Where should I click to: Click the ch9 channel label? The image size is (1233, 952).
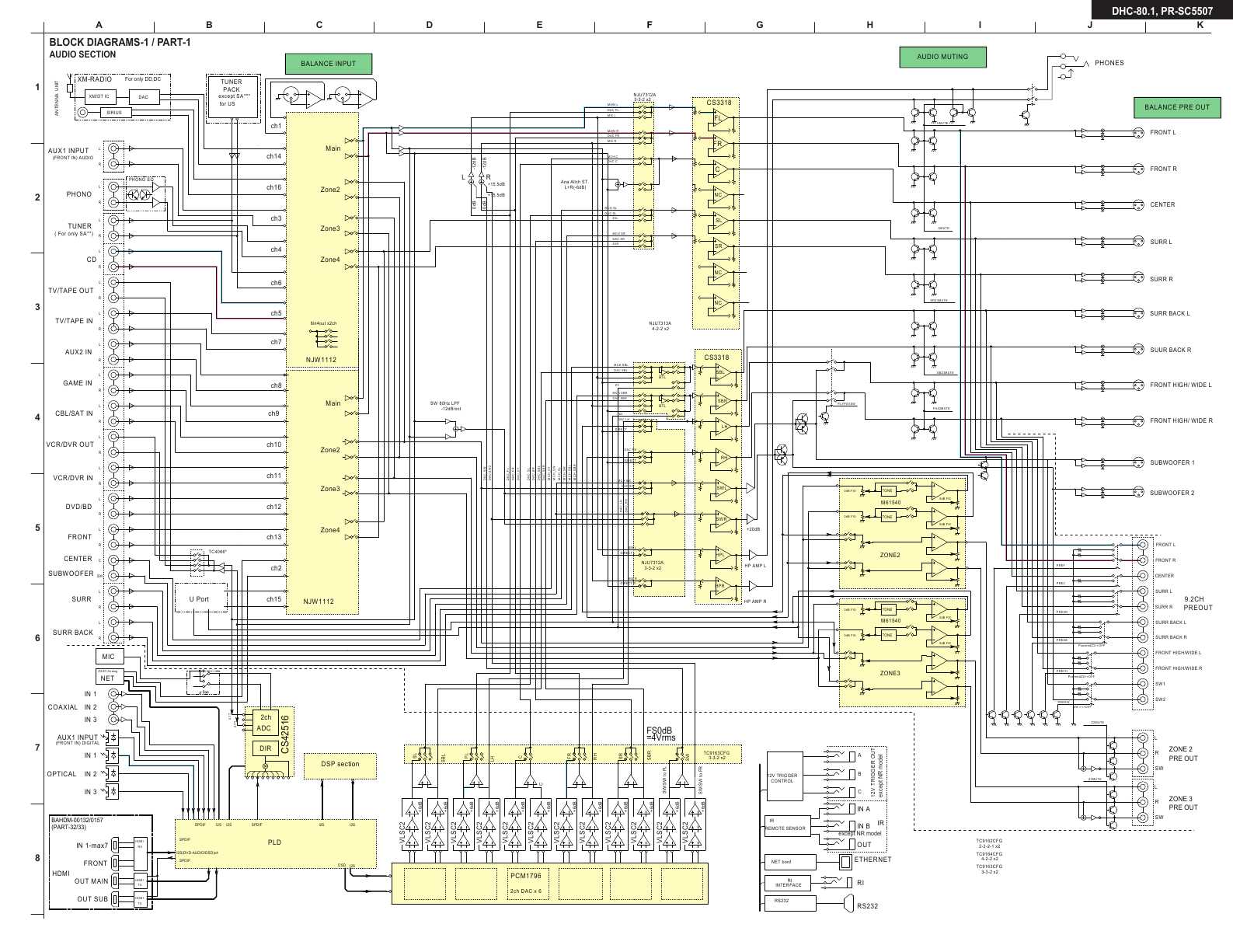pyautogui.click(x=273, y=413)
